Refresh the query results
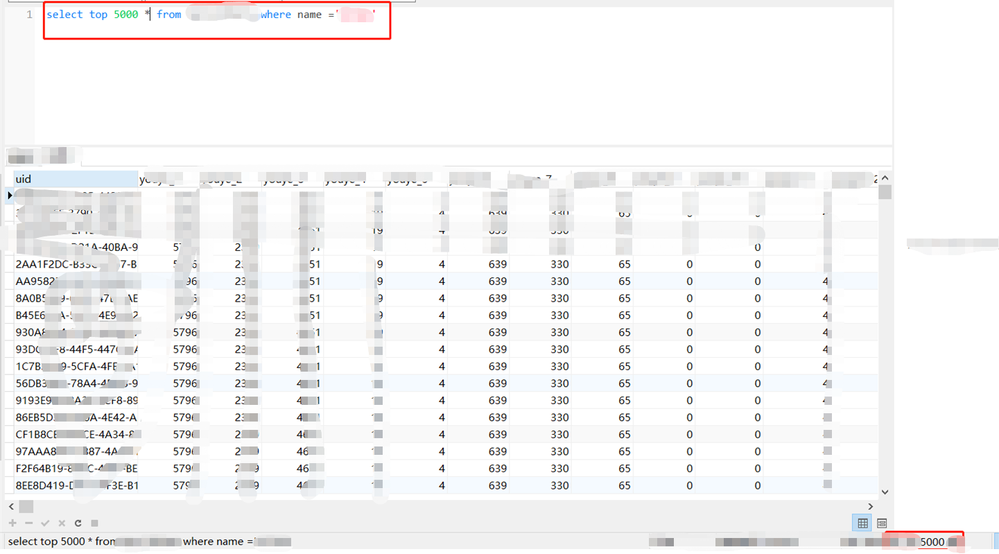Image resolution: width=999 pixels, height=554 pixels. pyautogui.click(x=78, y=523)
